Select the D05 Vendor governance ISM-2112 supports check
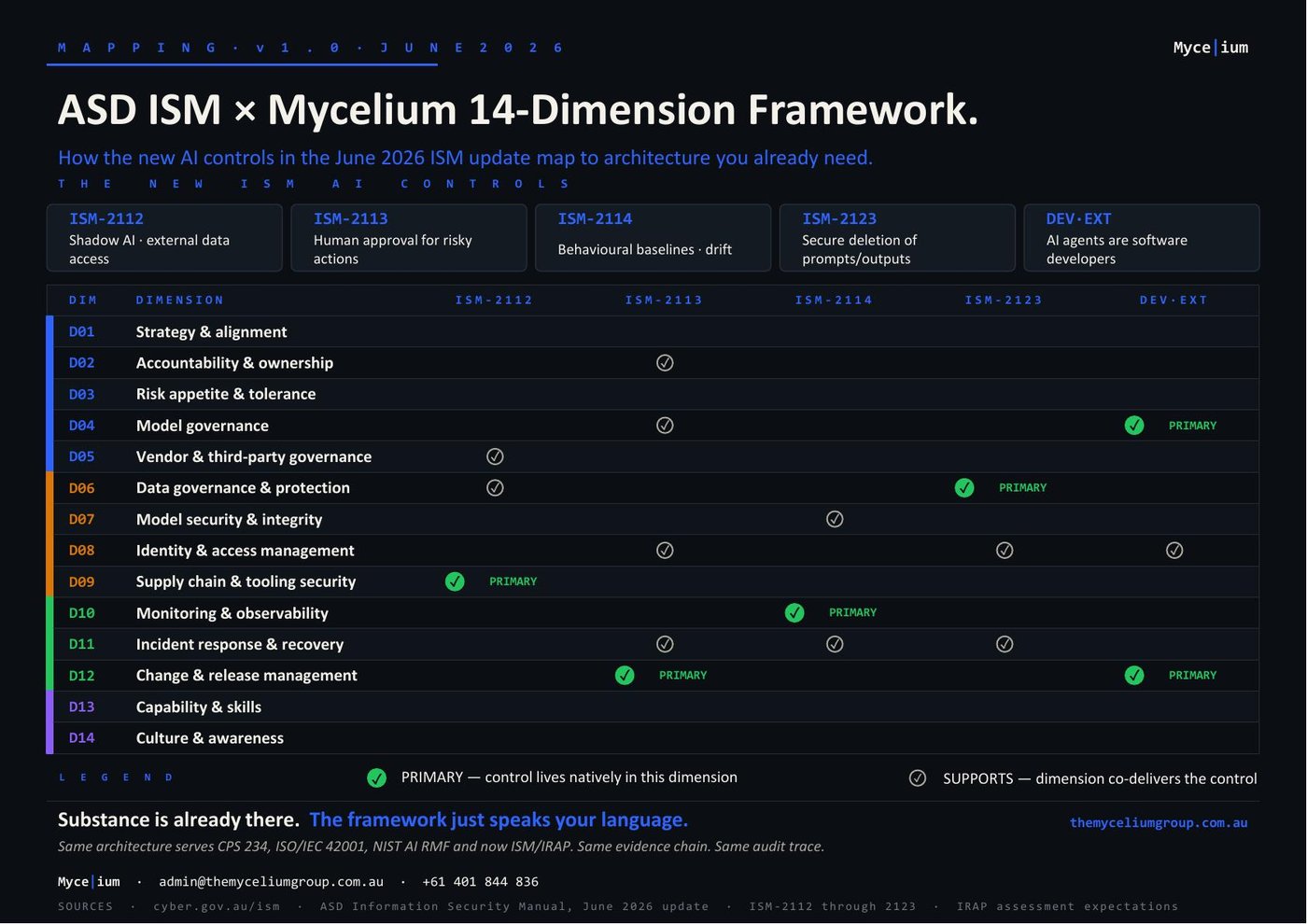The width and height of the screenshot is (1307, 924). pos(495,456)
